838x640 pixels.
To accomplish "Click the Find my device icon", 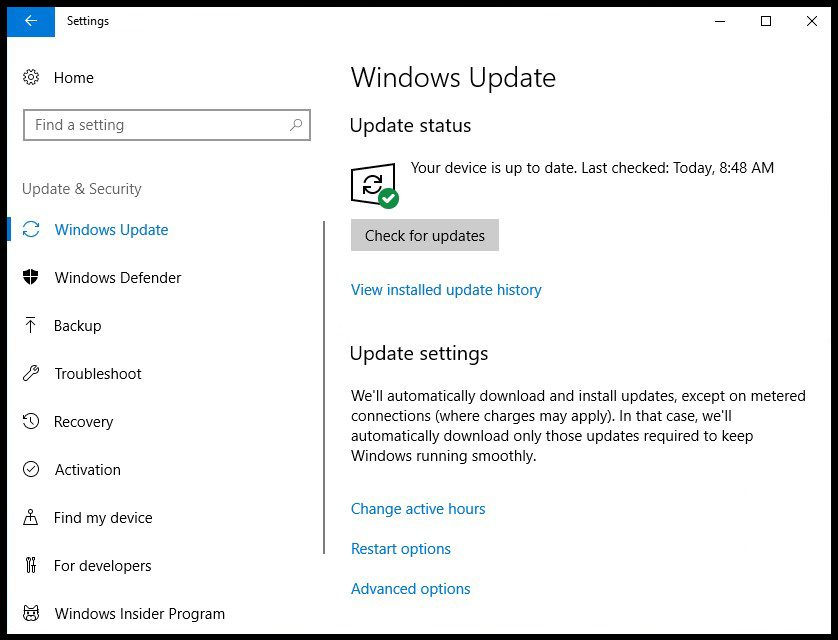I will [x=31, y=518].
